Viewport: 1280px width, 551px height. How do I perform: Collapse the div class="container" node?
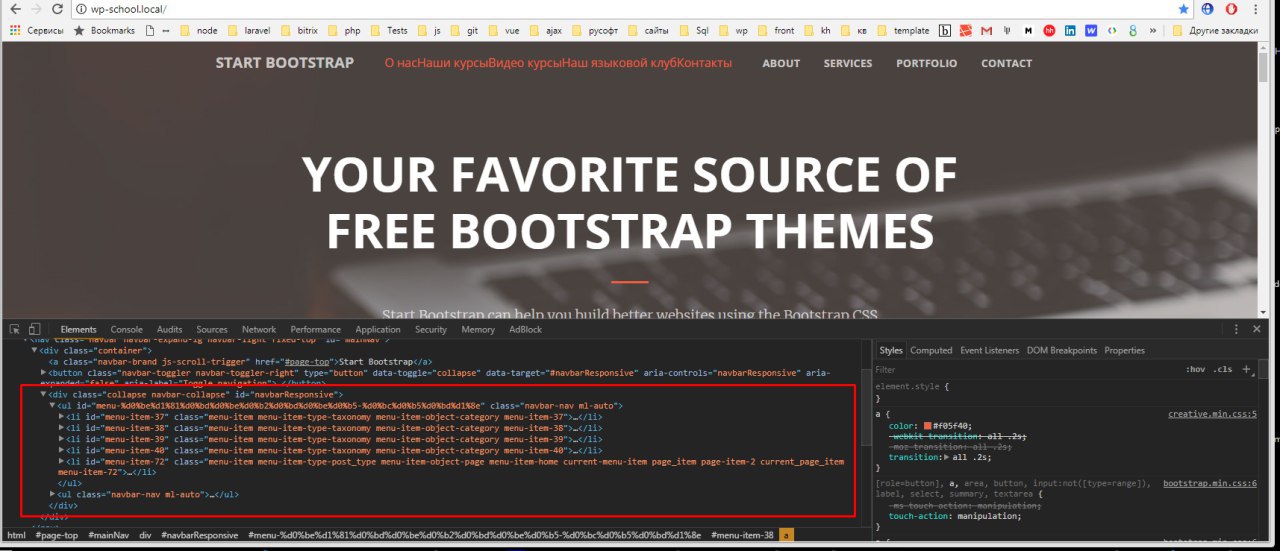point(35,351)
